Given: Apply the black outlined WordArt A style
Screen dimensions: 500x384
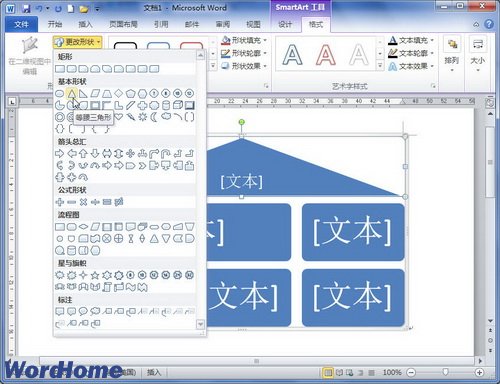Looking at the screenshot, I should 292,55.
